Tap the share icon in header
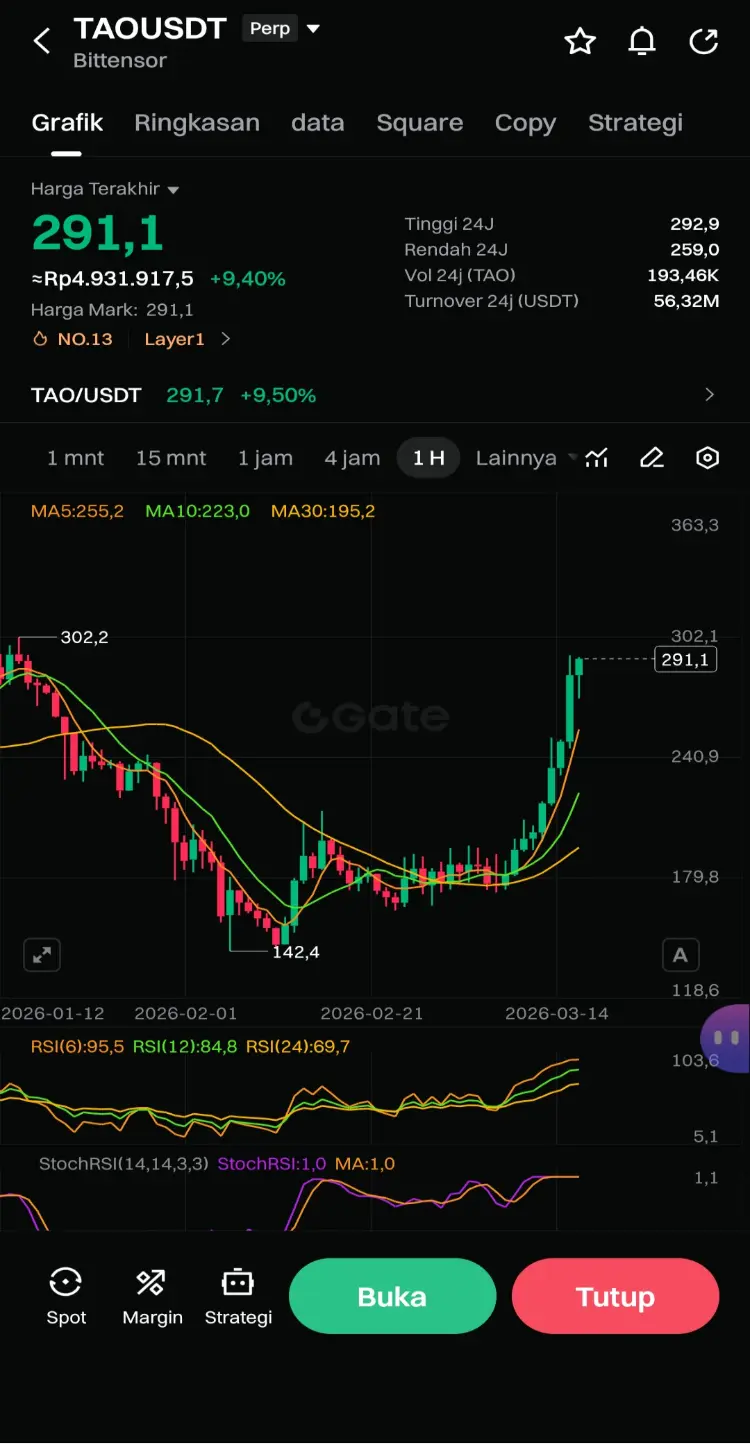The width and height of the screenshot is (750, 1444). pos(704,41)
